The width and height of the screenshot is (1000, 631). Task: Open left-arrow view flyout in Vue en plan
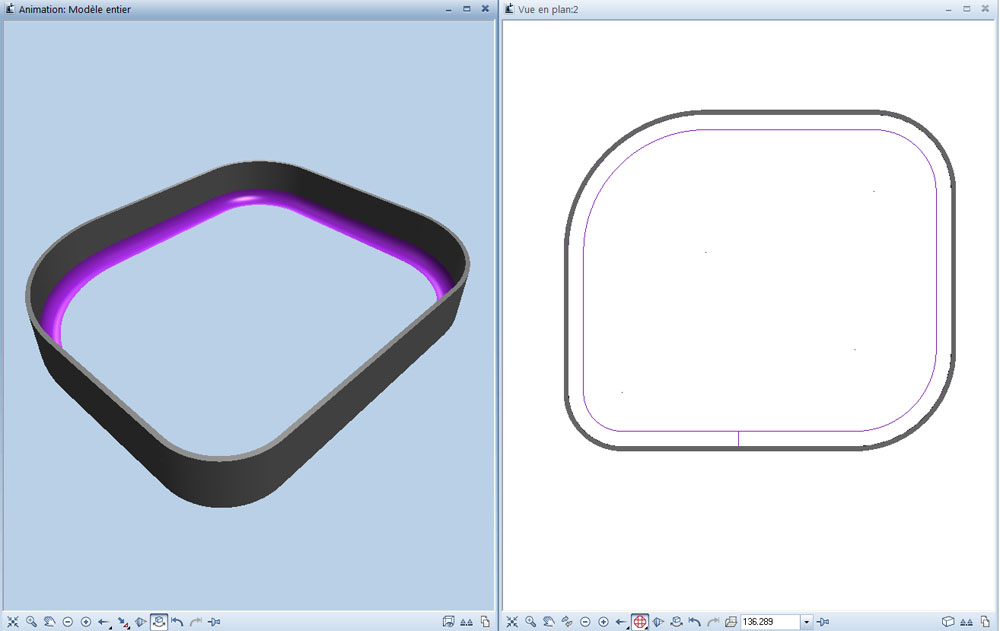coord(622,621)
